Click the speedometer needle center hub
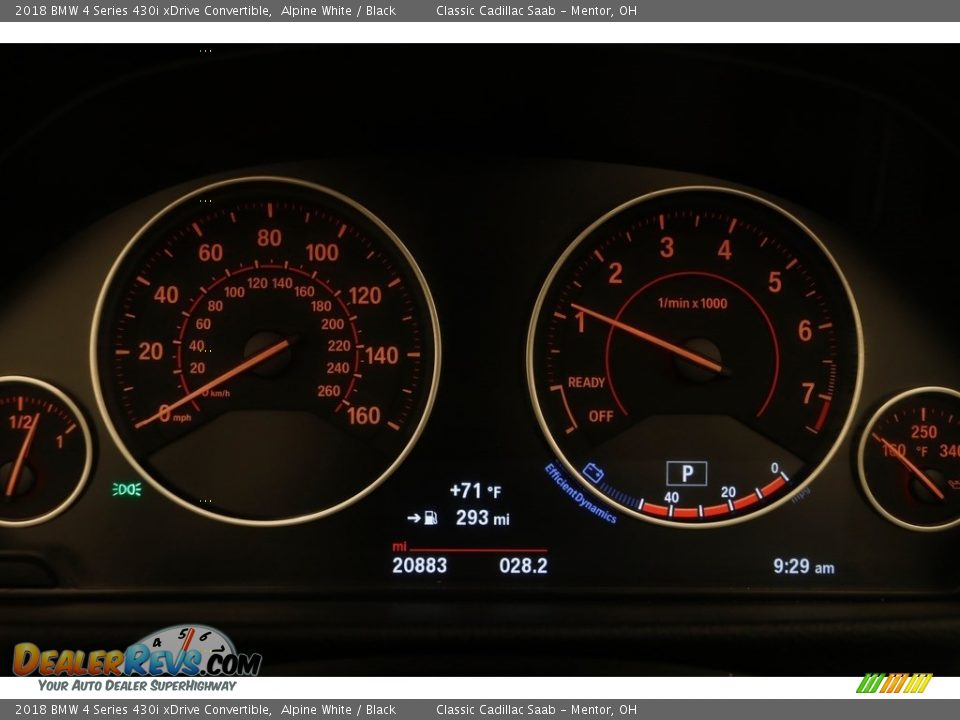Viewport: 960px width, 720px height. click(x=268, y=354)
